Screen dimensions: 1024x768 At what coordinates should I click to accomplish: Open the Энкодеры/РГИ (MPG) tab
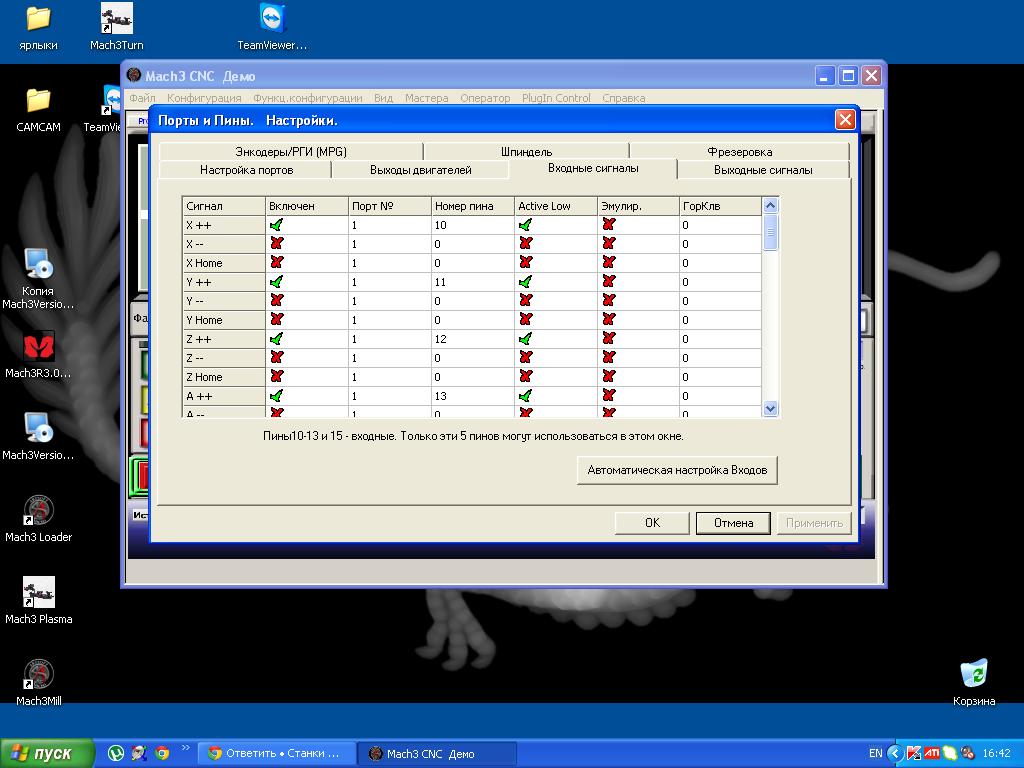(x=291, y=152)
